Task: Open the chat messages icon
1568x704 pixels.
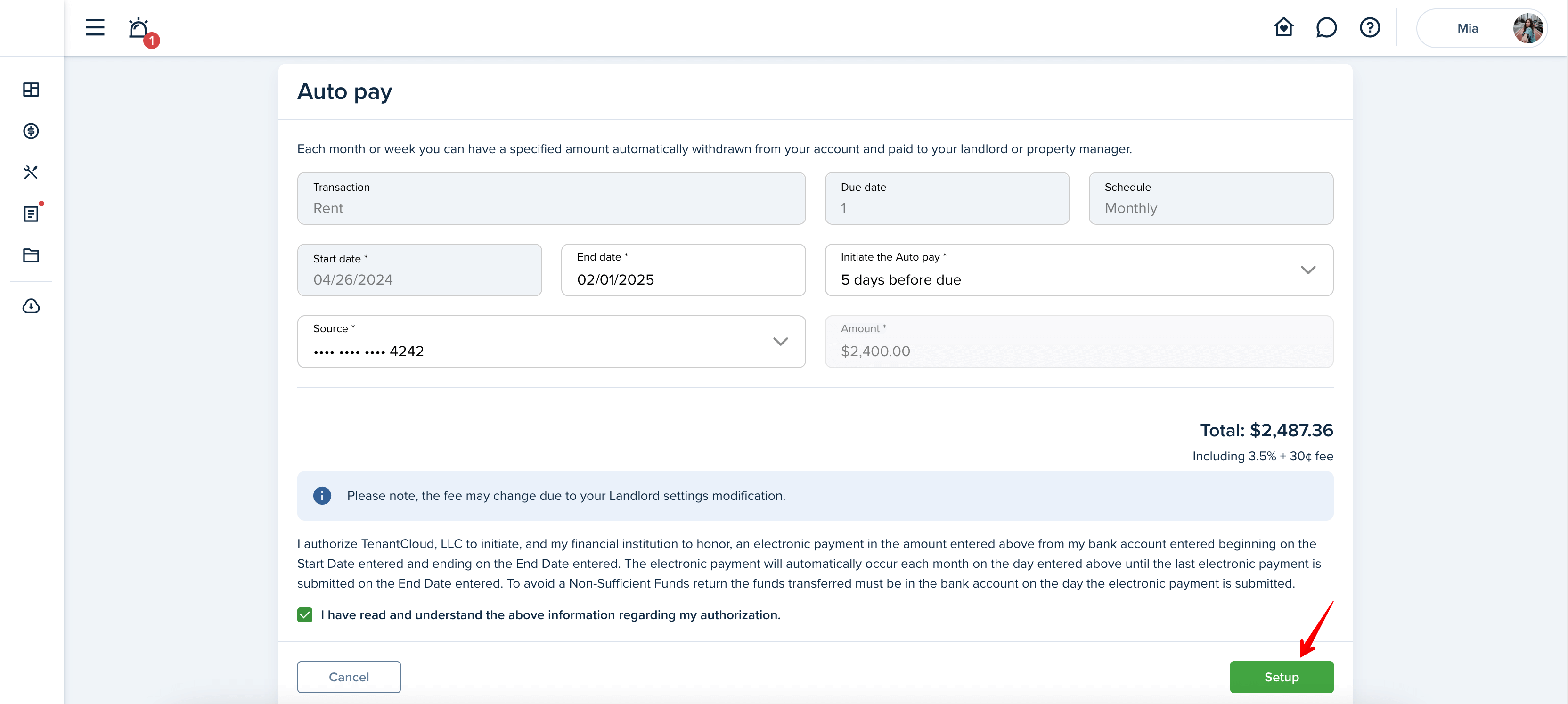Action: pyautogui.click(x=1326, y=27)
